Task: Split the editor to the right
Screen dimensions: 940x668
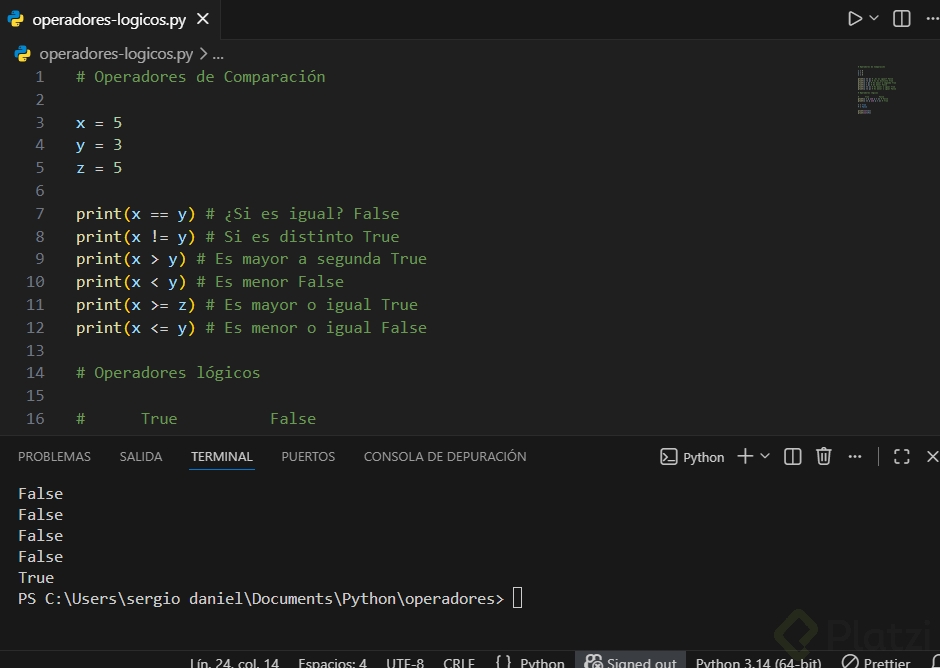Action: coord(902,19)
